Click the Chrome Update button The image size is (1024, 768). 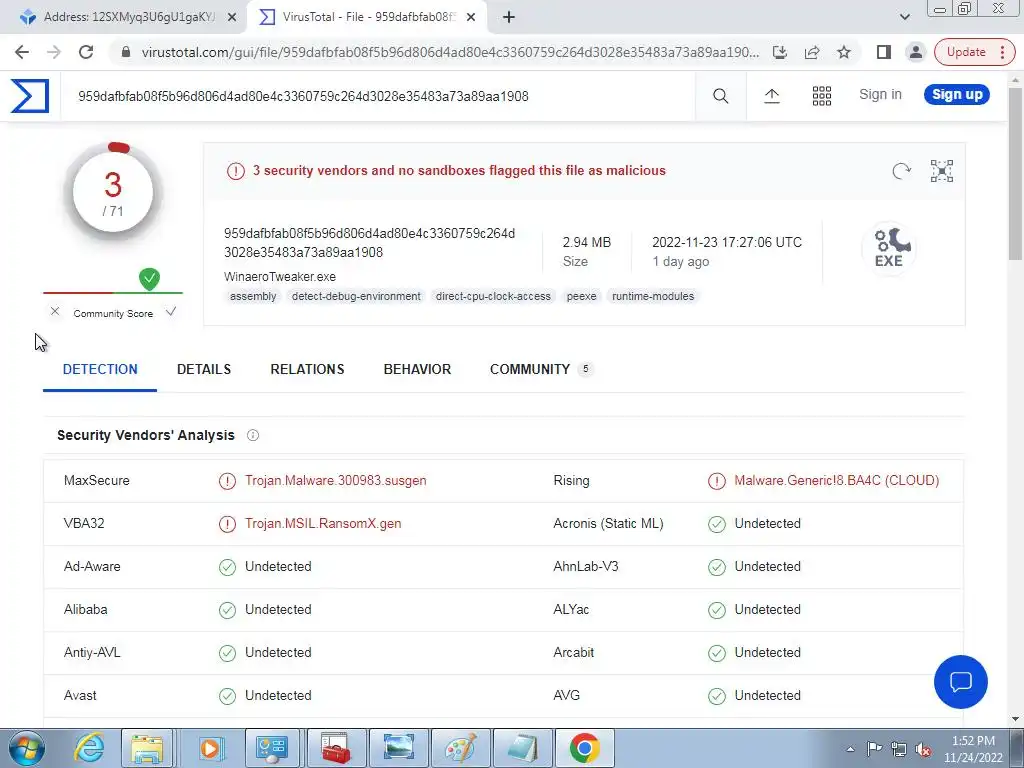974,52
